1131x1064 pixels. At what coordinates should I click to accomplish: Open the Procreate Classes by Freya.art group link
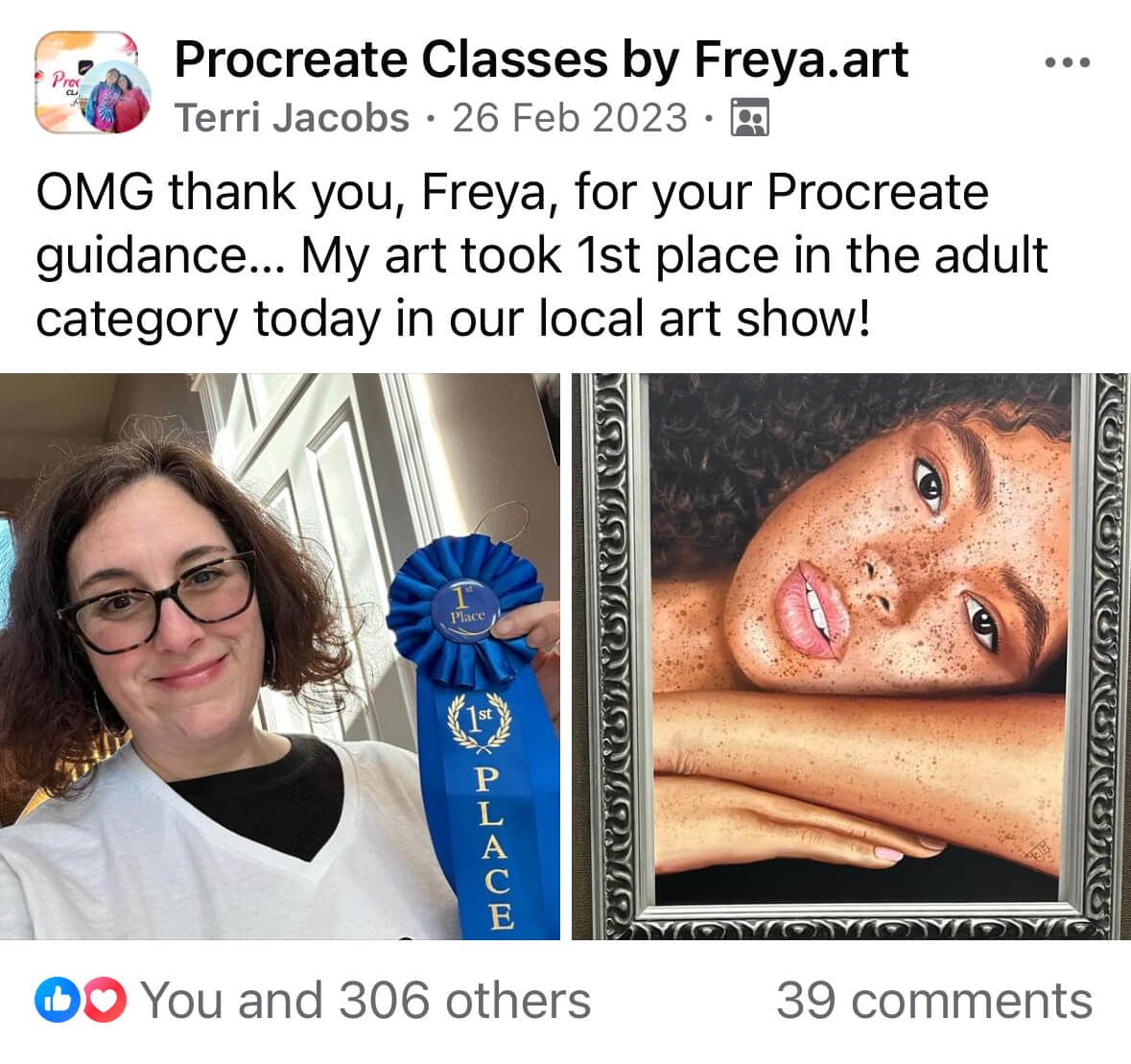click(541, 59)
